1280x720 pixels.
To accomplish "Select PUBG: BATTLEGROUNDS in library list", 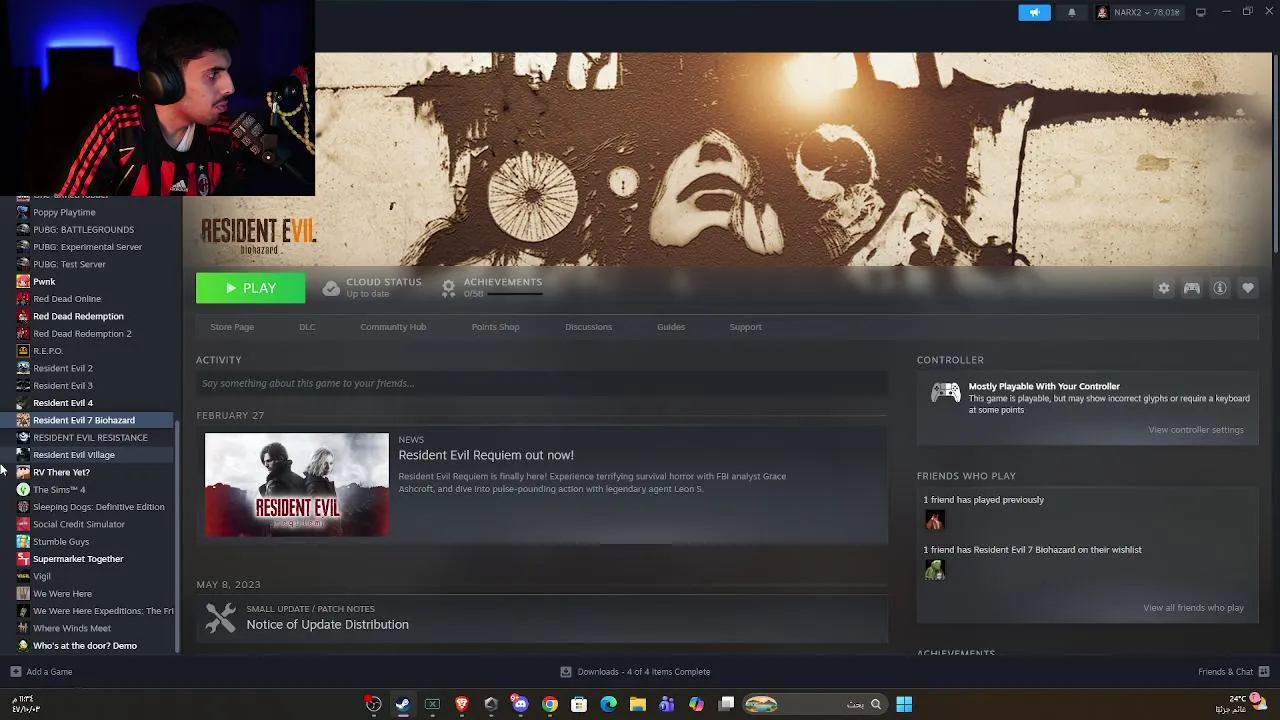I will pyautogui.click(x=83, y=229).
